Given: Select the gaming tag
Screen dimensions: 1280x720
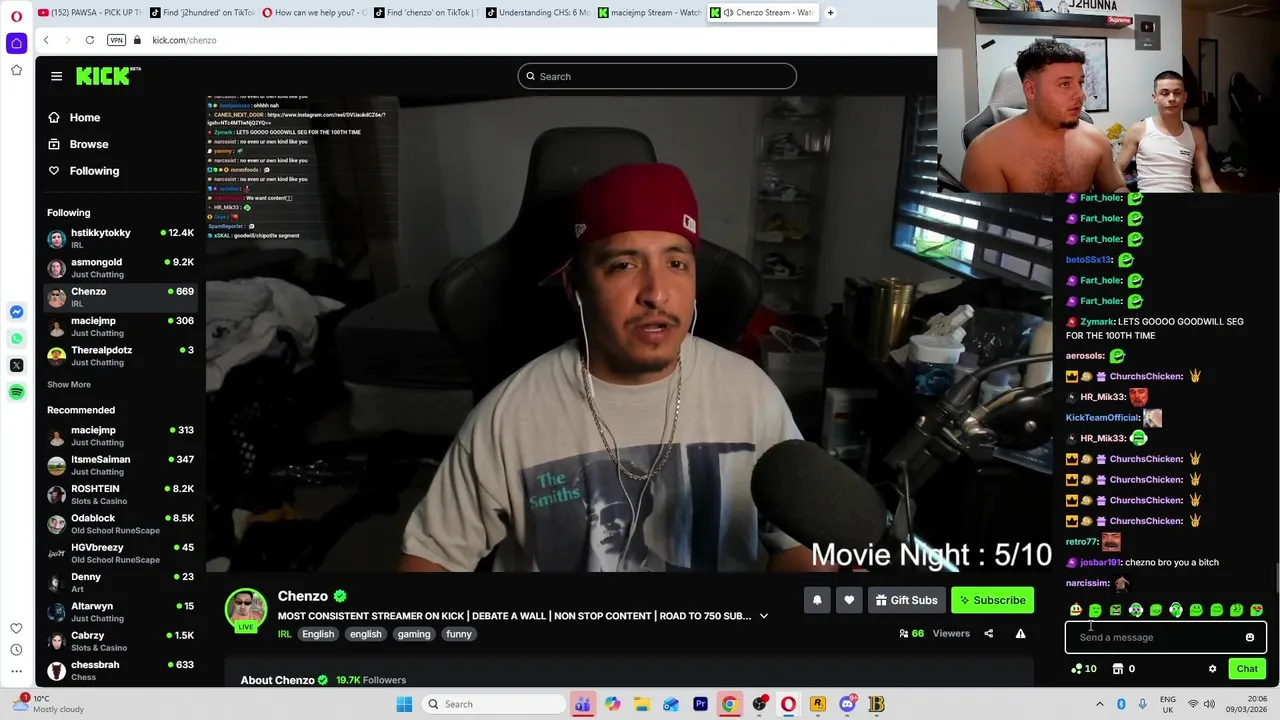Looking at the screenshot, I should [x=413, y=634].
